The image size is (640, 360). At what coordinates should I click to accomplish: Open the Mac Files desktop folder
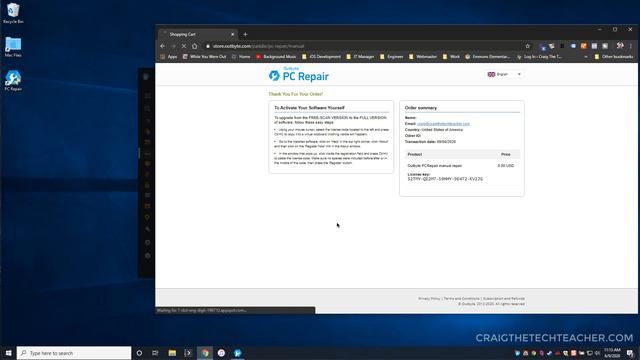(13, 47)
